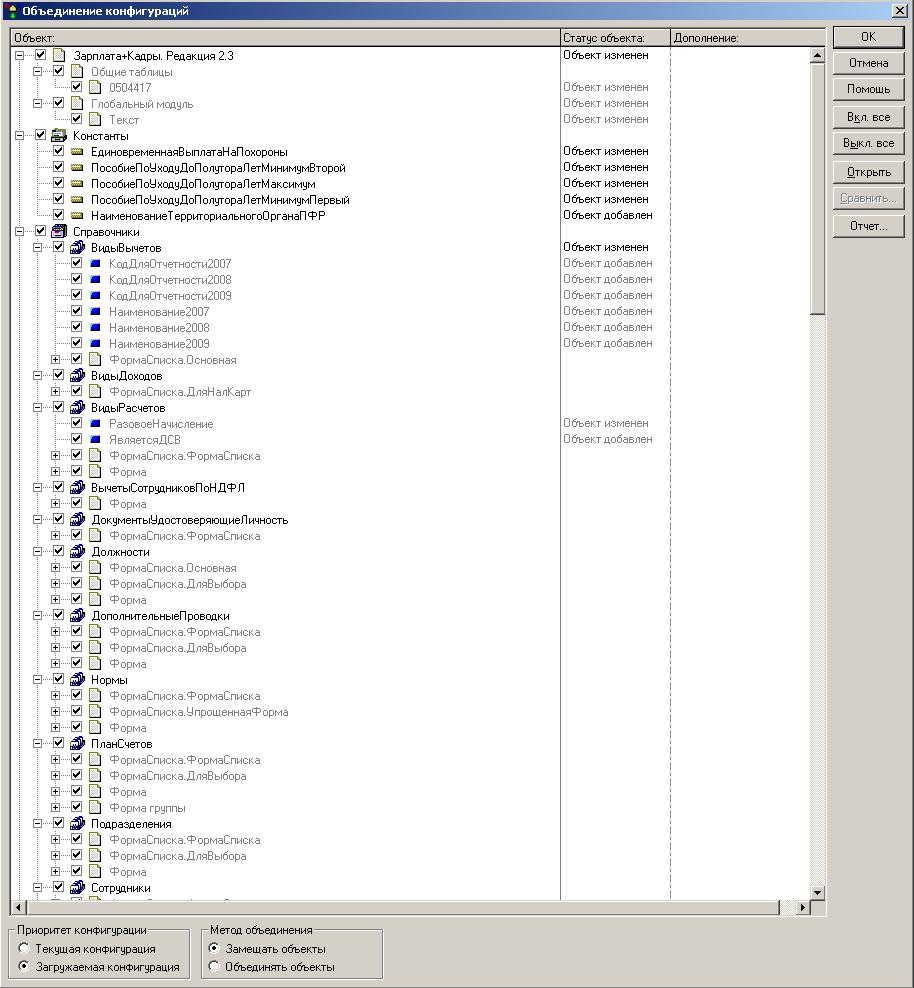Open the Отчет... report button
914x988 pixels.
pos(868,226)
